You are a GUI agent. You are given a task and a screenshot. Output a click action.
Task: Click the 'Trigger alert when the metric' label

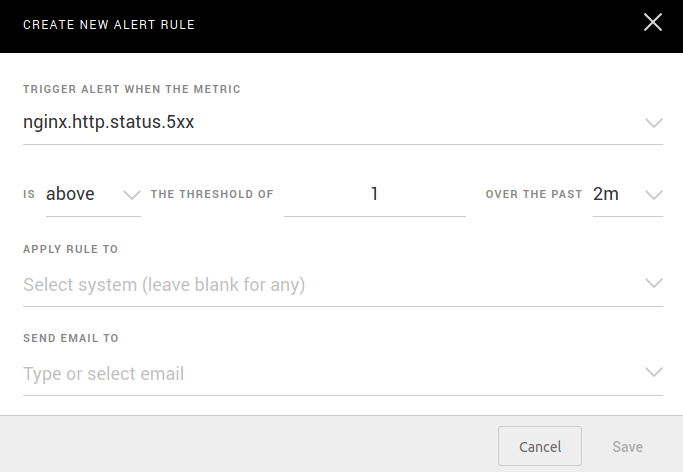pyautogui.click(x=132, y=89)
